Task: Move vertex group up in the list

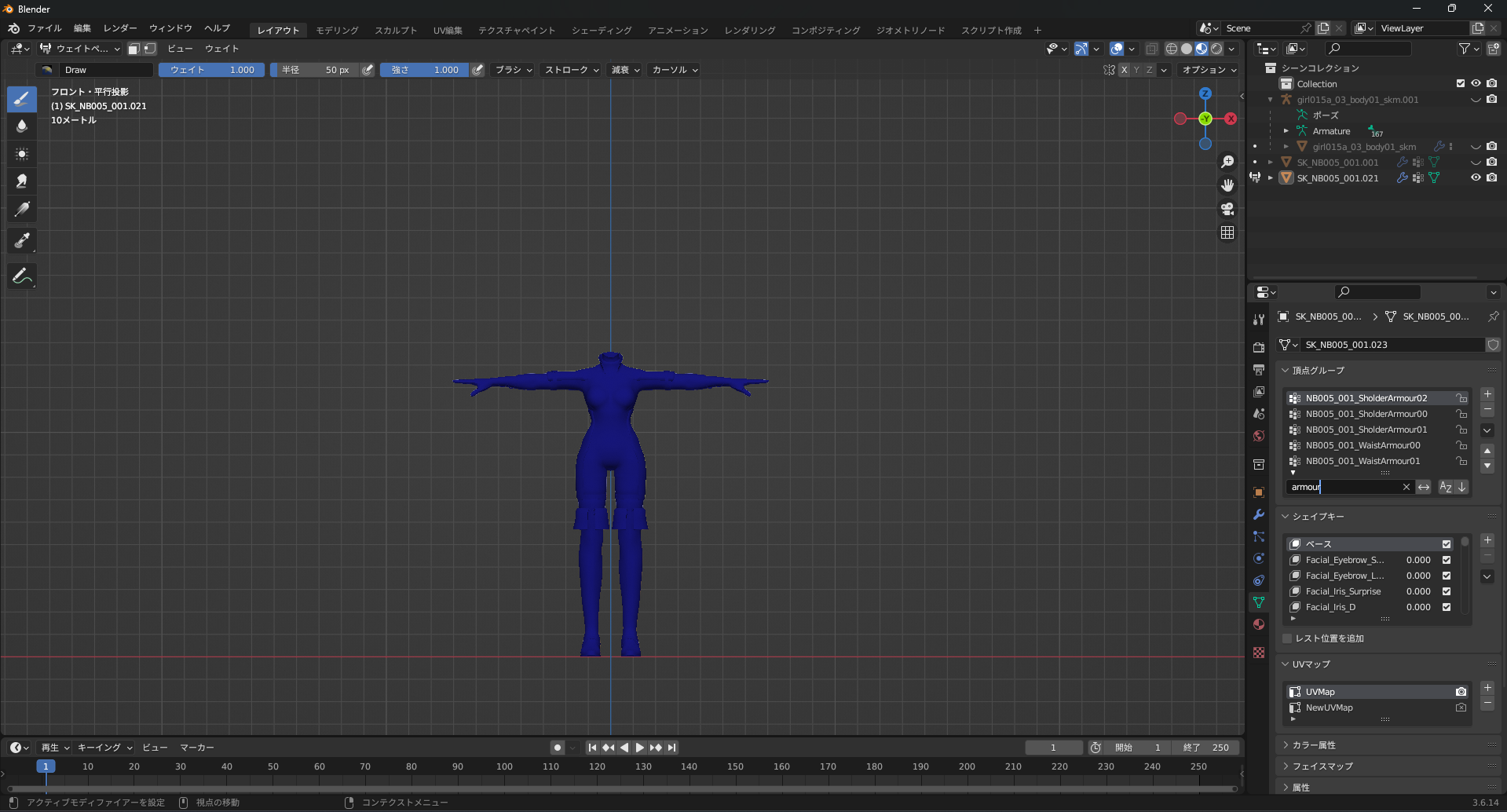Action: pyautogui.click(x=1487, y=451)
